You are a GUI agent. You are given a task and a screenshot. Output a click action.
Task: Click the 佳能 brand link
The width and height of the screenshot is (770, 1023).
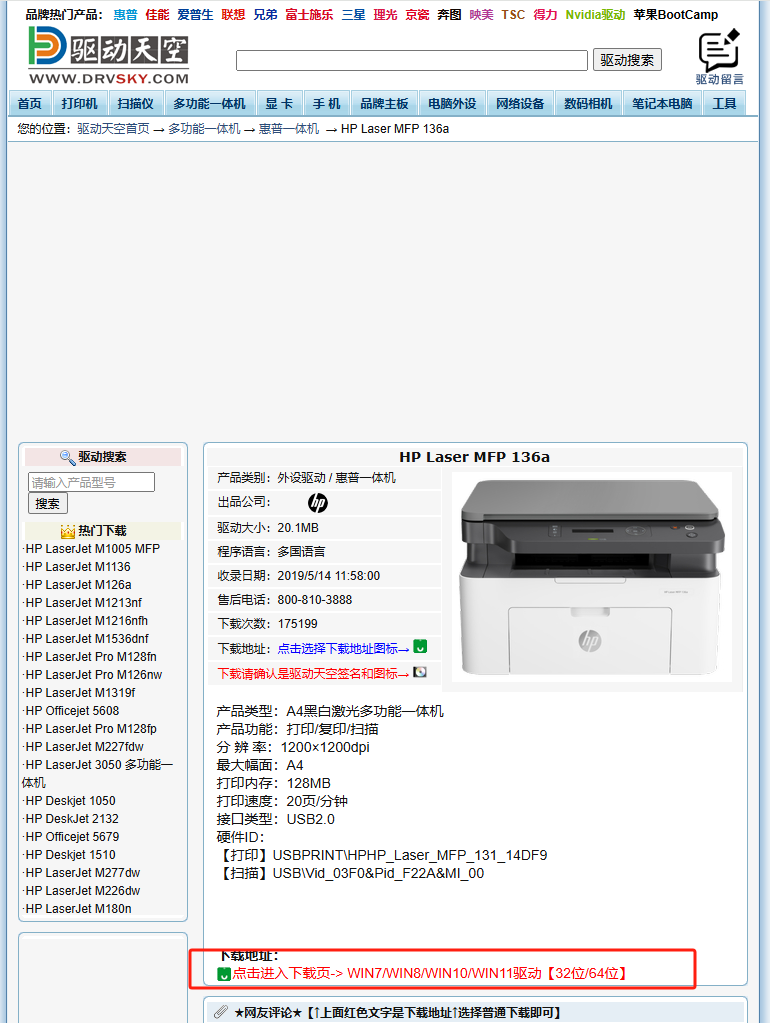pos(157,15)
